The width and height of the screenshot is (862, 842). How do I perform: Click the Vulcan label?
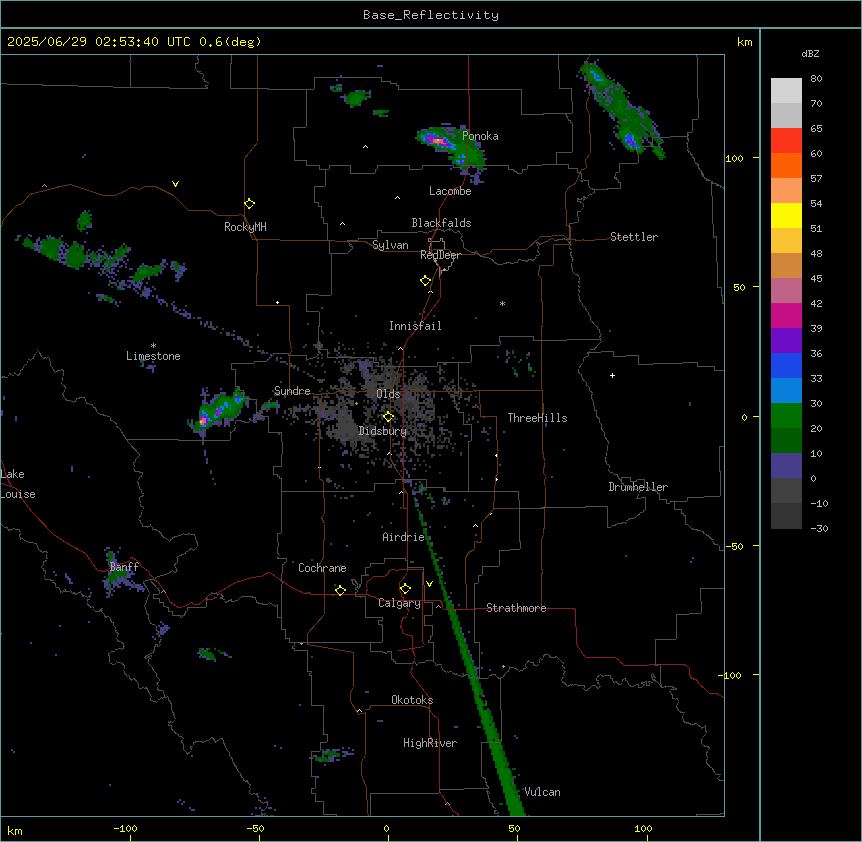(x=542, y=792)
